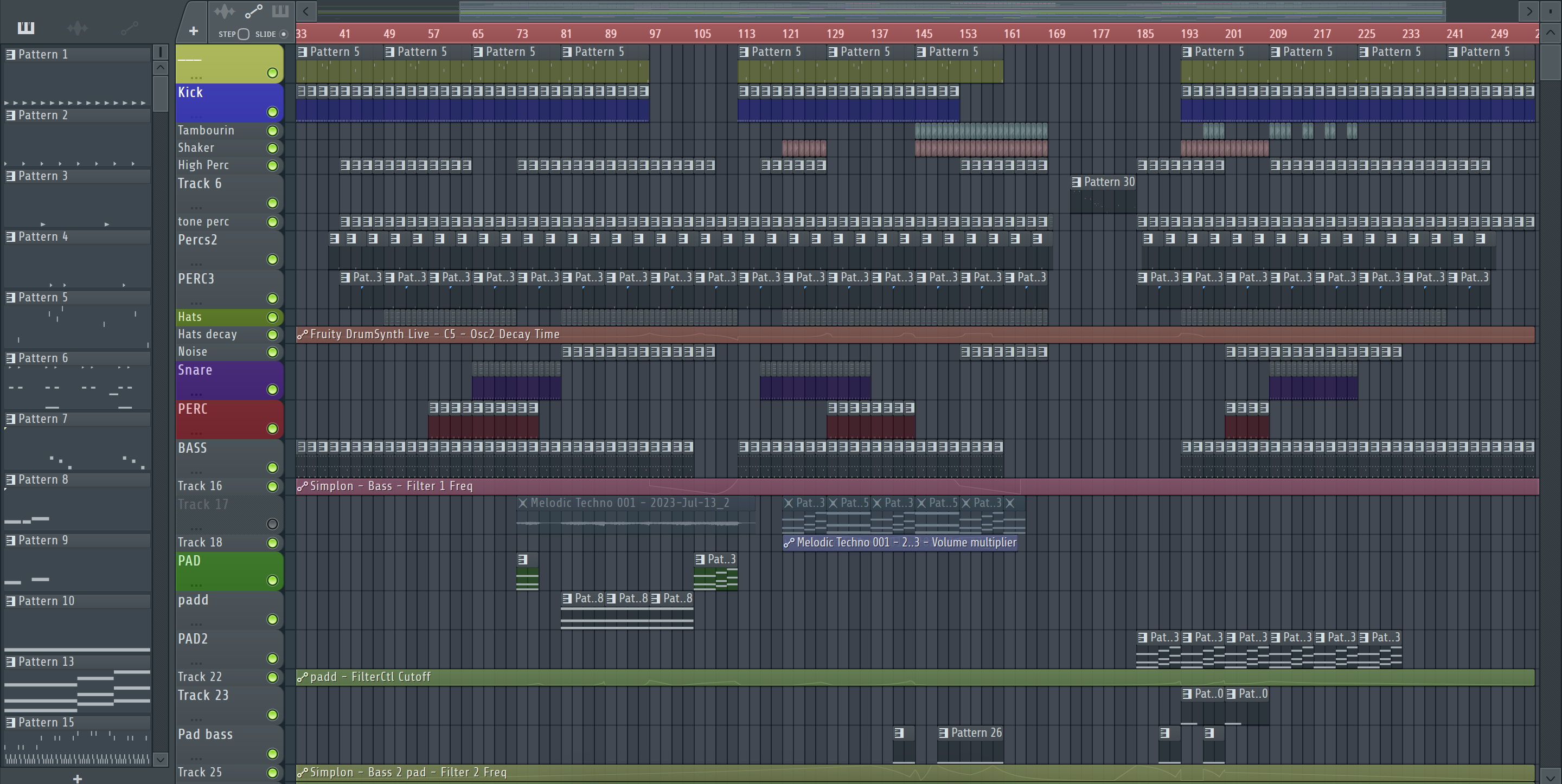Select Pattern 1 in the picker list
This screenshot has width=1562, height=784.
point(77,55)
